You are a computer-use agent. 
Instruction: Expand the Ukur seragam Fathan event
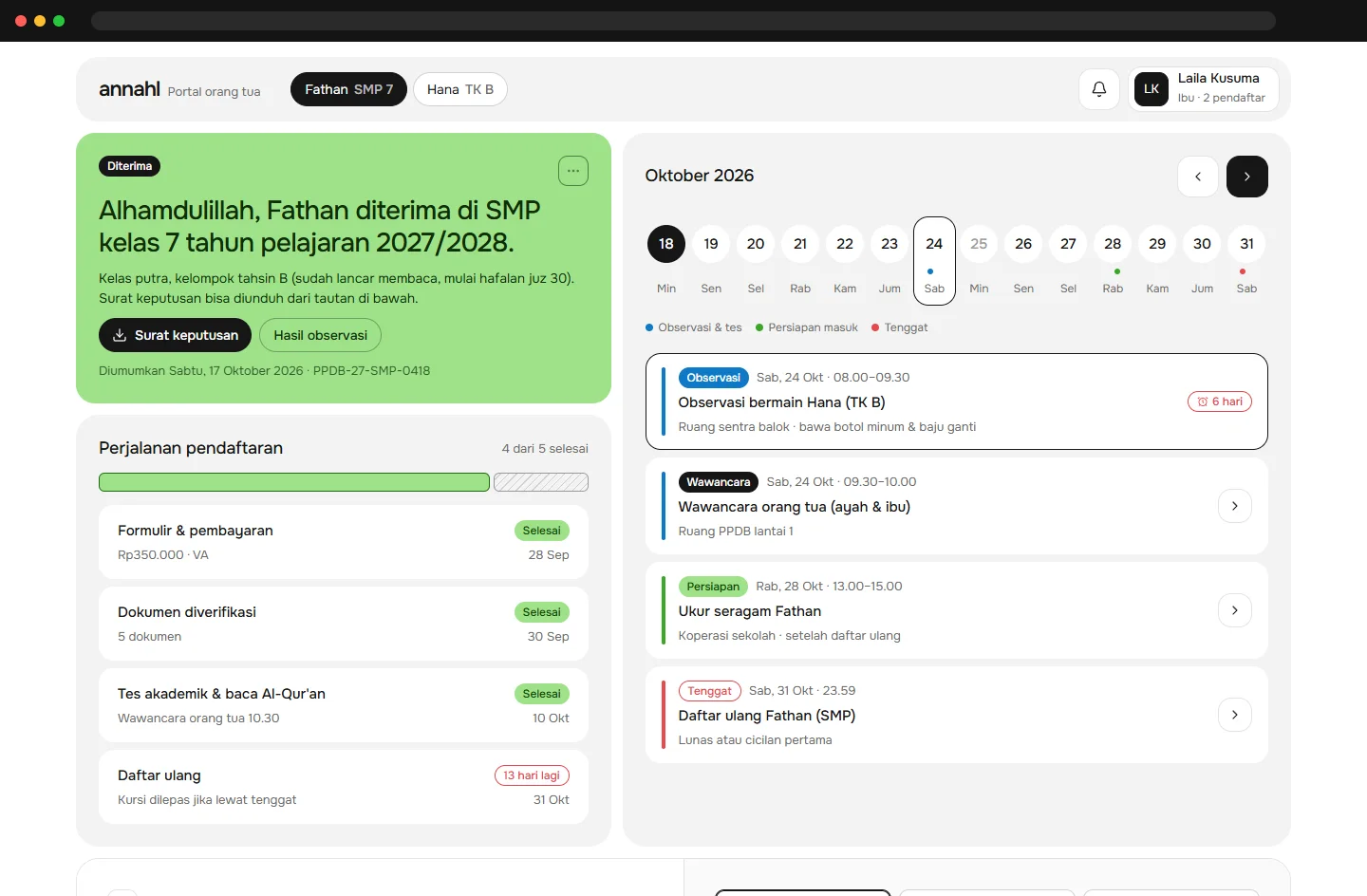1235,610
